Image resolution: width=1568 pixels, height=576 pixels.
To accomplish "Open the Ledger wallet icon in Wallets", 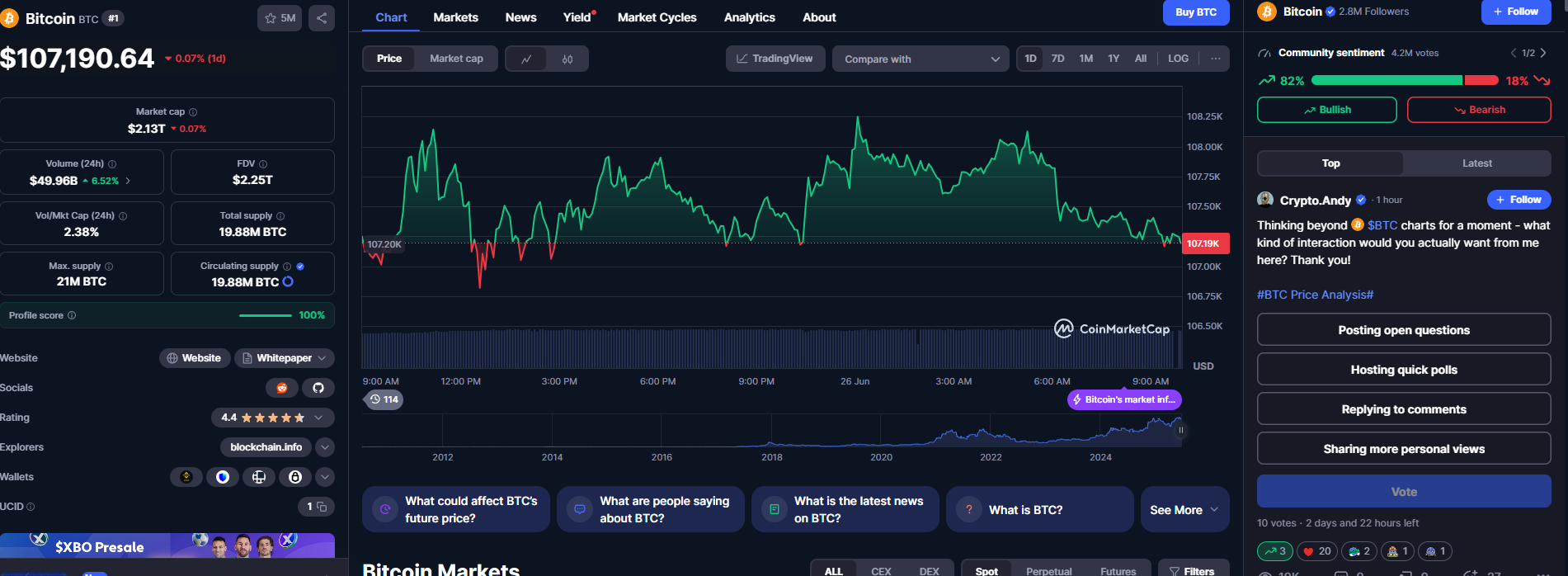I will [259, 477].
